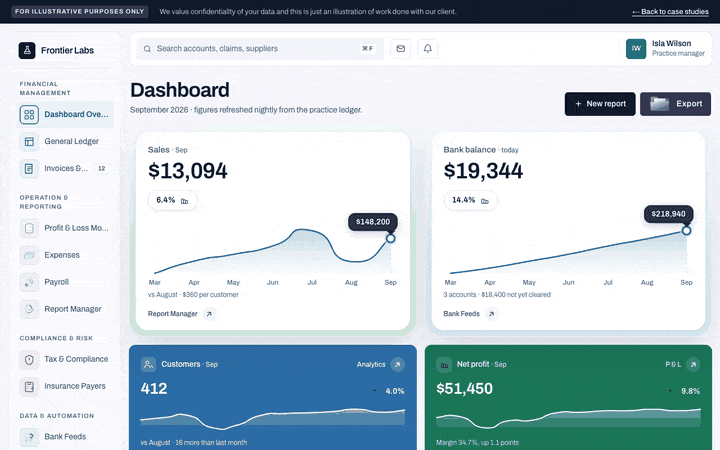The image size is (720, 450).
Task: Click the Dashboard page heading
Action: click(180, 90)
